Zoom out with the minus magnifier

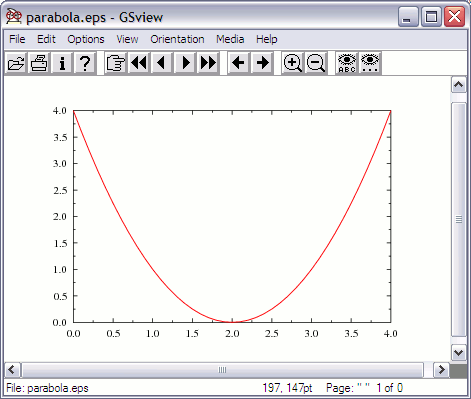[315, 63]
